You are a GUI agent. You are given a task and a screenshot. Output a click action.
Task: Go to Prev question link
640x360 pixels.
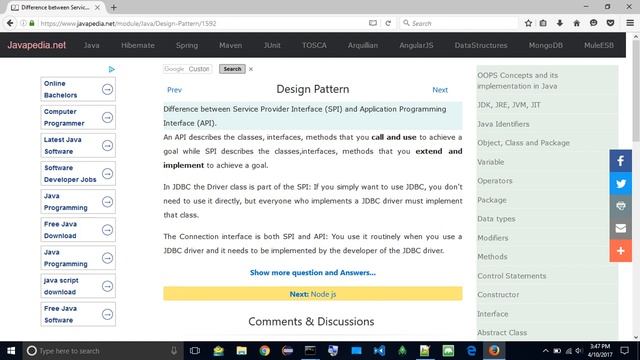point(174,90)
